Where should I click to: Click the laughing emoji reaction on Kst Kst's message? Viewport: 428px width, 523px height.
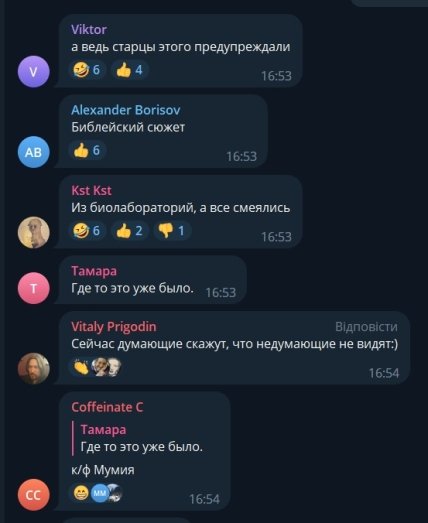point(87,231)
